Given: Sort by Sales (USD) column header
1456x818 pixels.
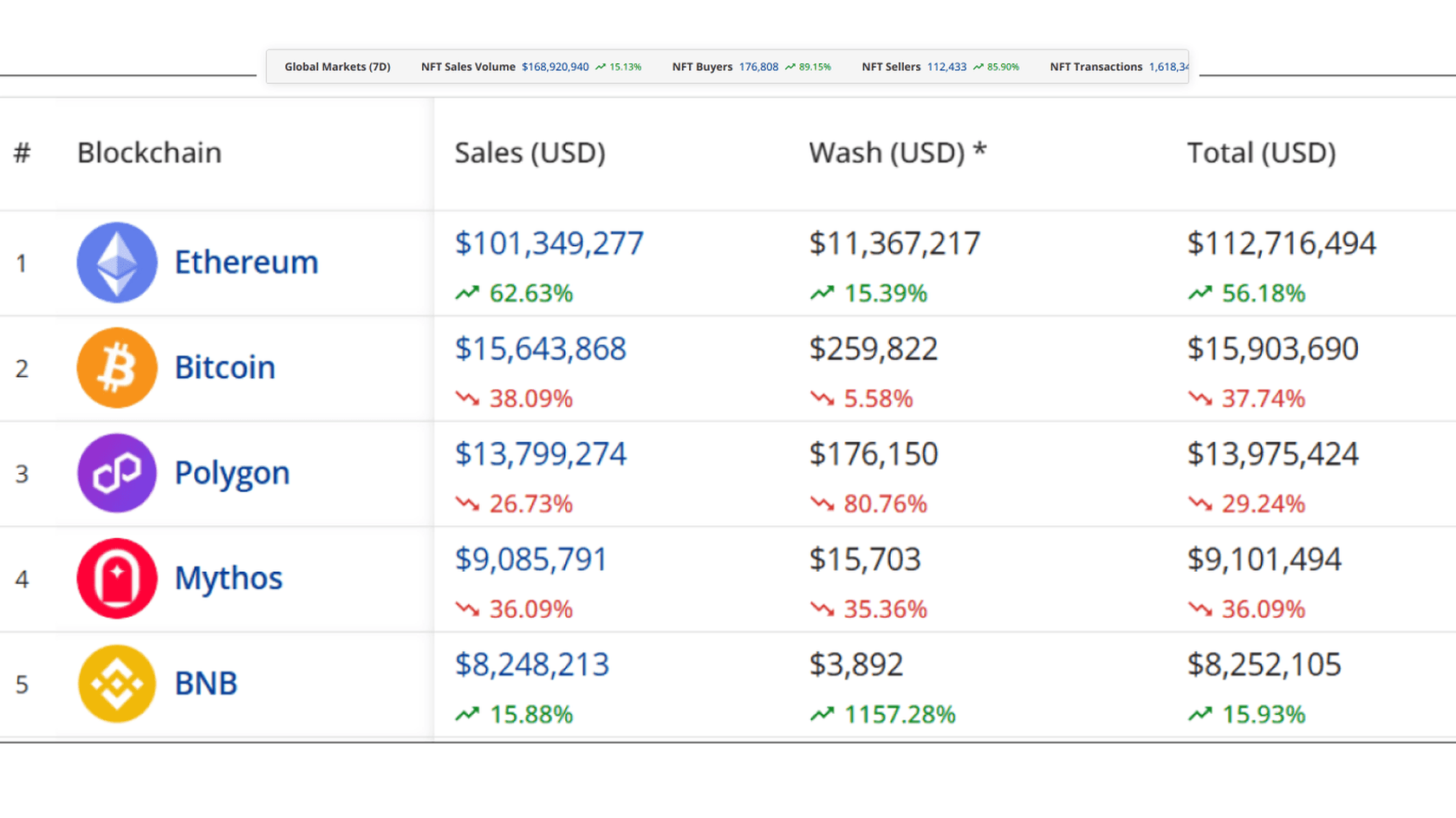Looking at the screenshot, I should 530,153.
